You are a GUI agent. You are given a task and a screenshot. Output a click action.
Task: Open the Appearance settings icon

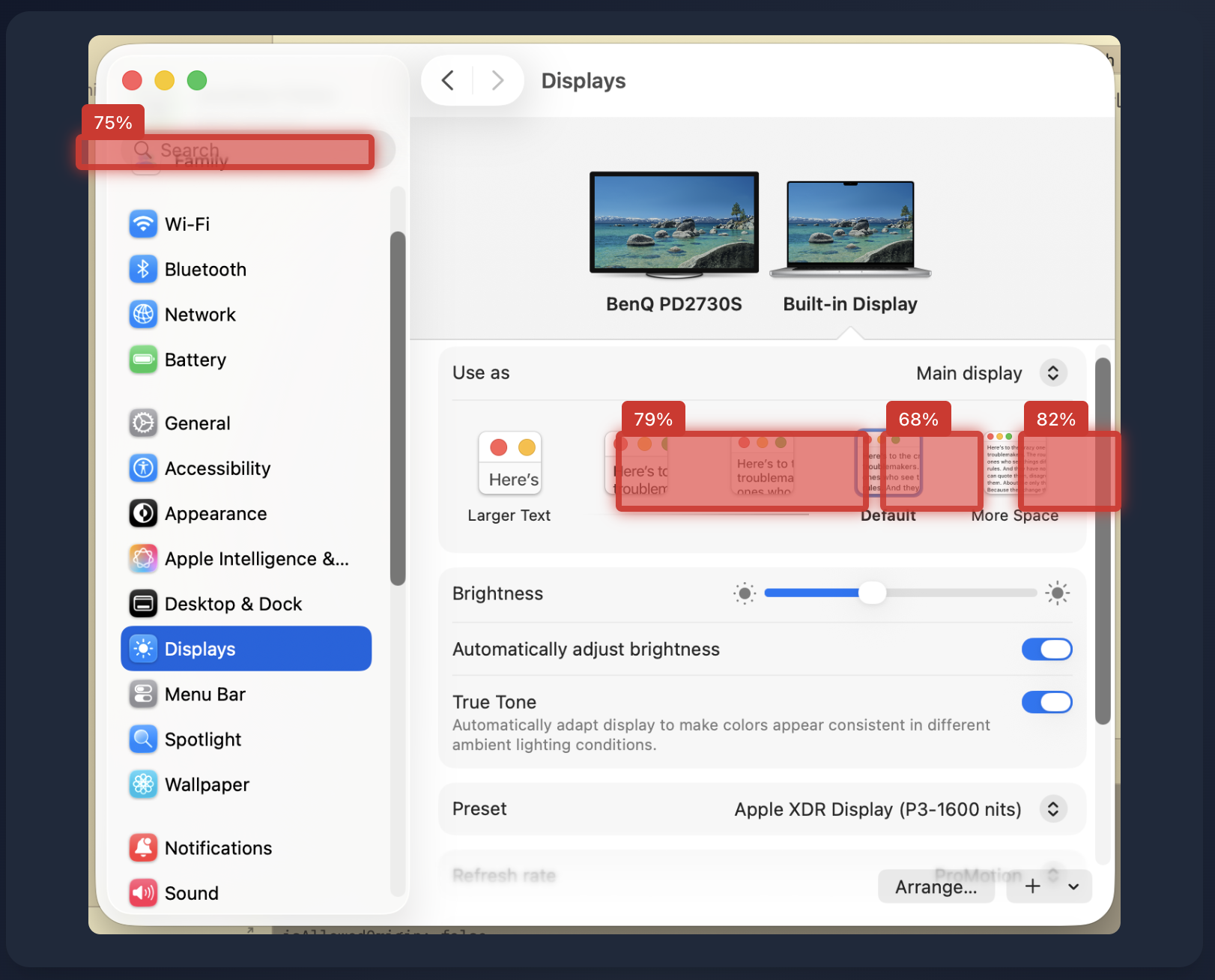143,514
